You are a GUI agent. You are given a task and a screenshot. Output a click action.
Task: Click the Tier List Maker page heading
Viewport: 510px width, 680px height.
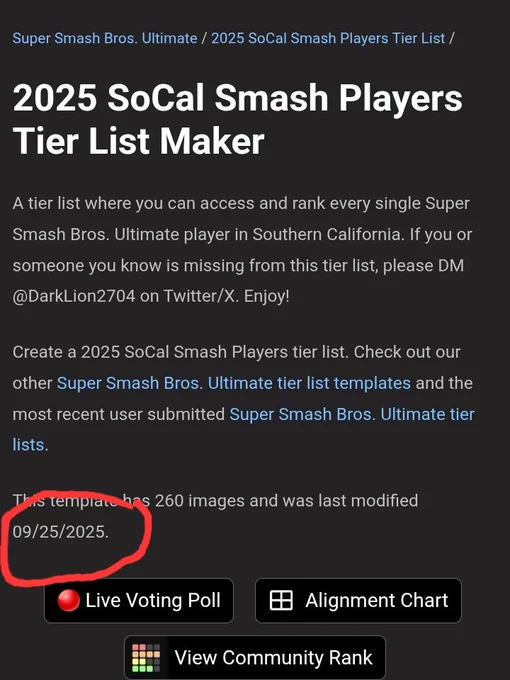pyautogui.click(x=238, y=119)
